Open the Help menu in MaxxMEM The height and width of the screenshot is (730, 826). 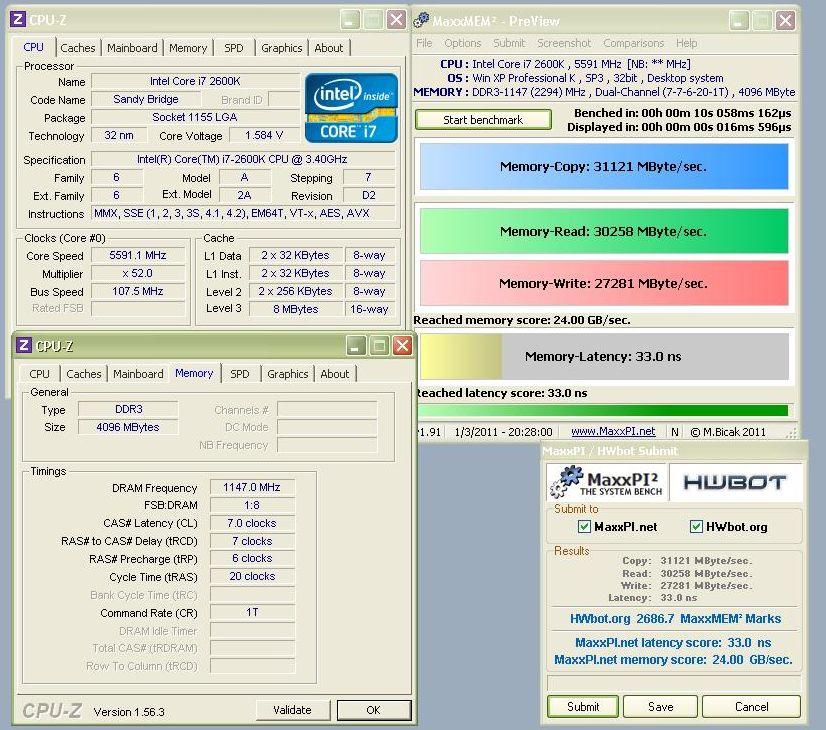tap(686, 43)
